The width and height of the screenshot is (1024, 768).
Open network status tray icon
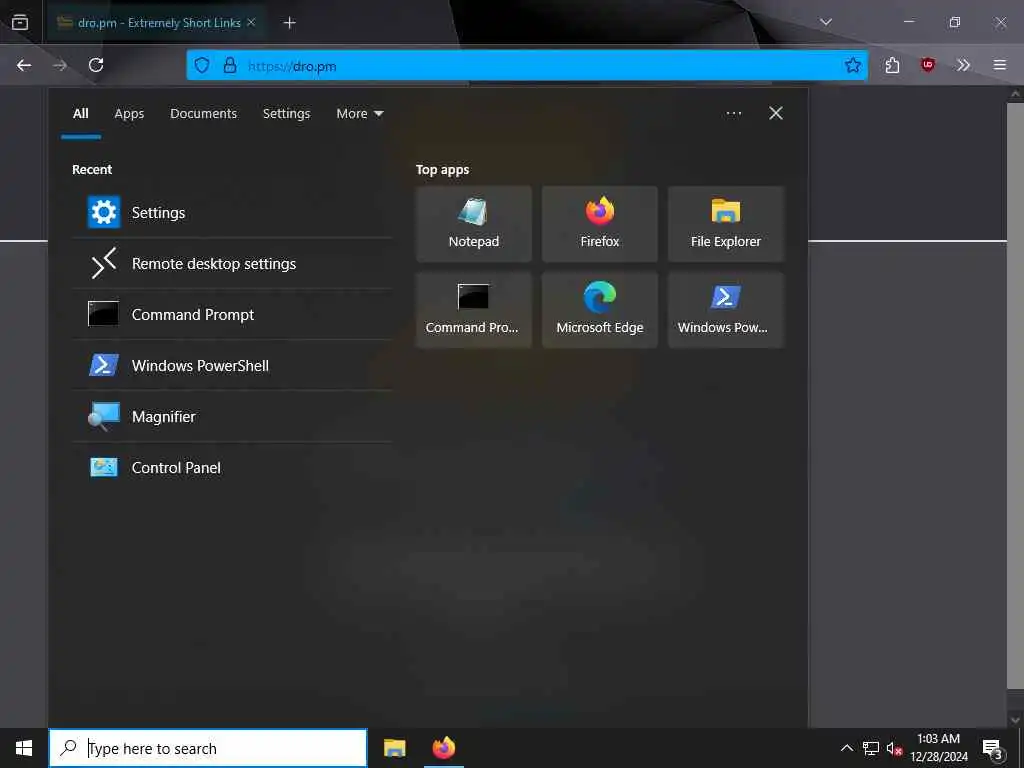(871, 748)
